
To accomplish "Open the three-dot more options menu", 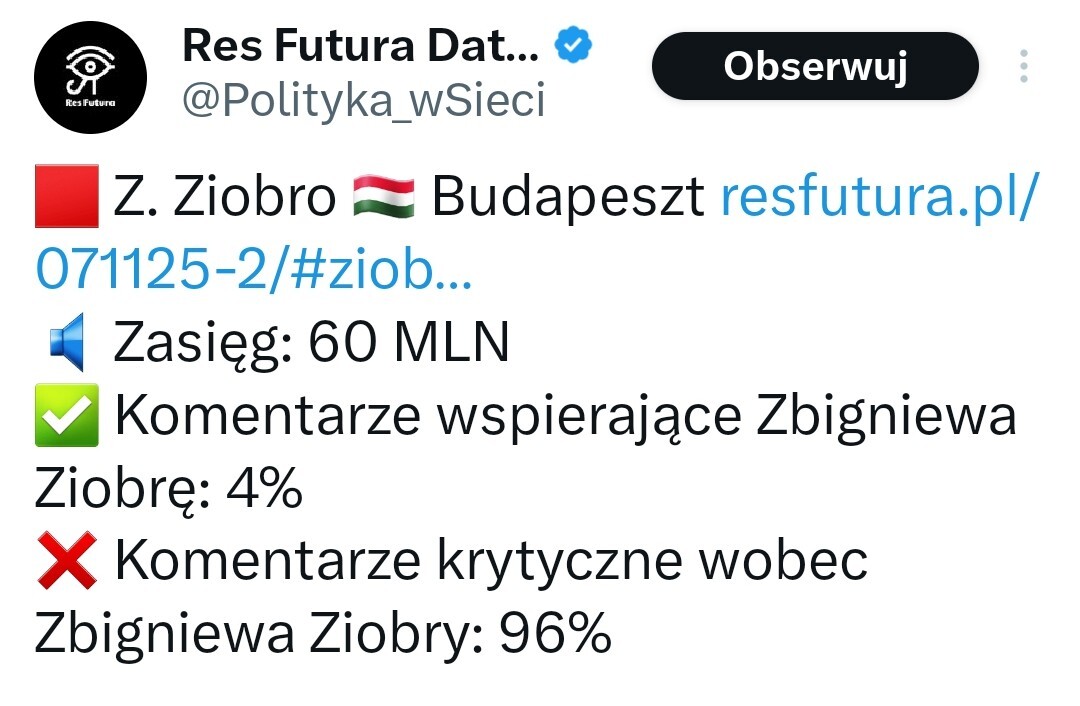I will point(1023,66).
